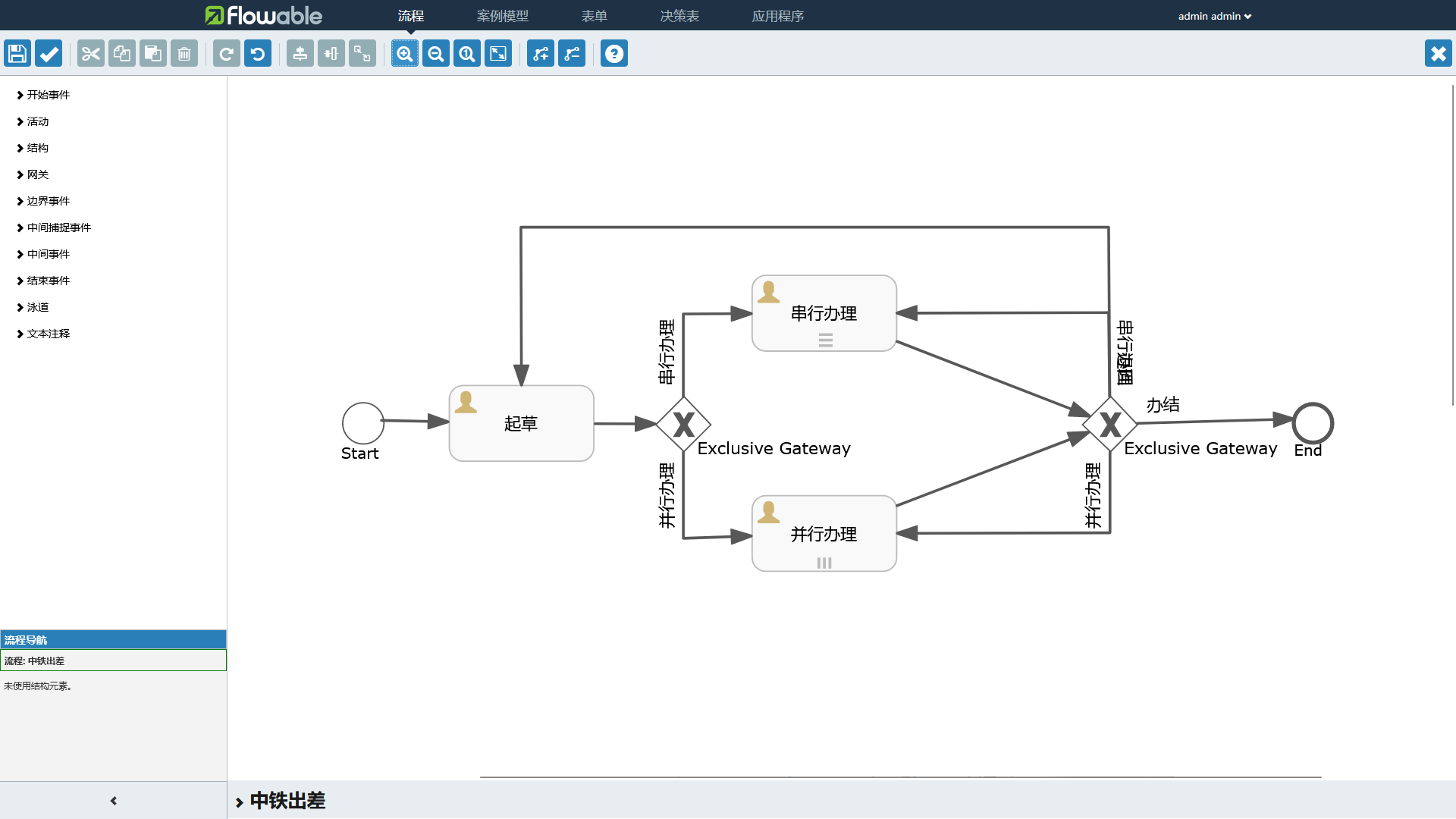This screenshot has height=819, width=1456.
Task: Zoom in using the magnifier plus icon
Action: (405, 54)
